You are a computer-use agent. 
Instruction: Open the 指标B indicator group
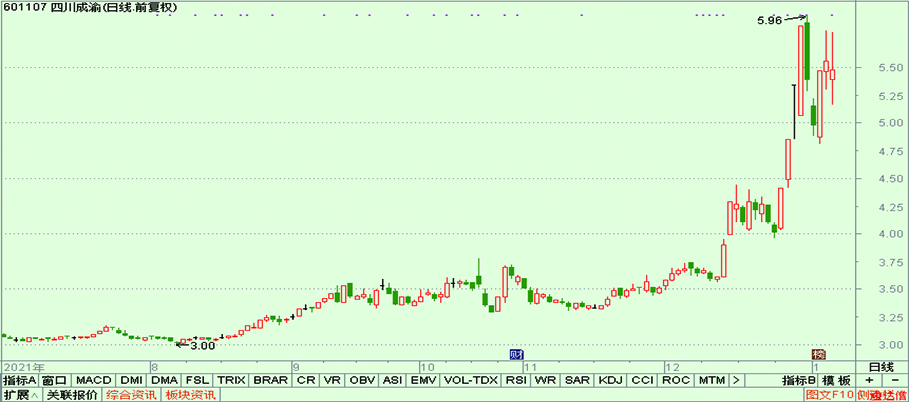tap(799, 381)
